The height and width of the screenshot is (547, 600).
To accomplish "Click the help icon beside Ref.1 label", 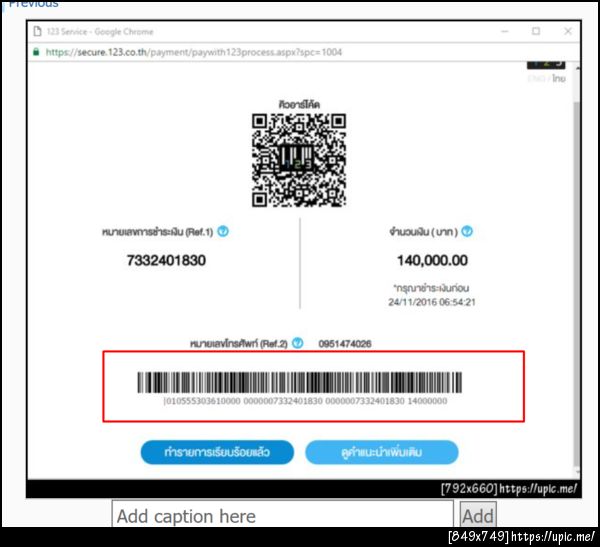I will pyautogui.click(x=223, y=231).
